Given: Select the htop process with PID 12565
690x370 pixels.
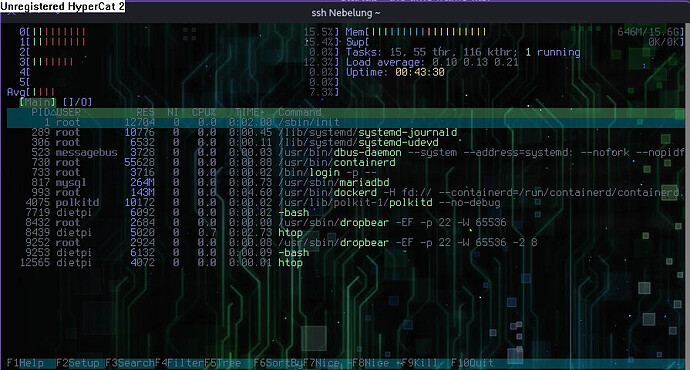Looking at the screenshot, I should pyautogui.click(x=346, y=263).
